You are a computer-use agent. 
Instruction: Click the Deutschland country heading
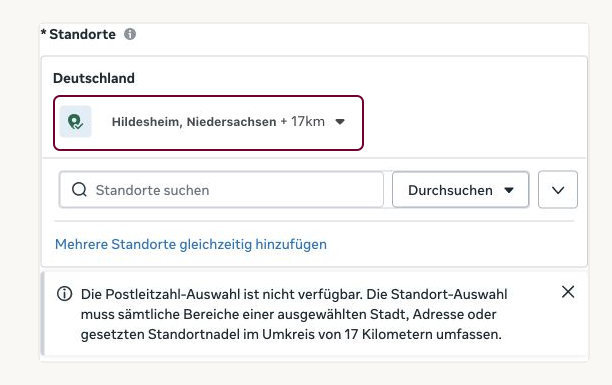[x=94, y=78]
